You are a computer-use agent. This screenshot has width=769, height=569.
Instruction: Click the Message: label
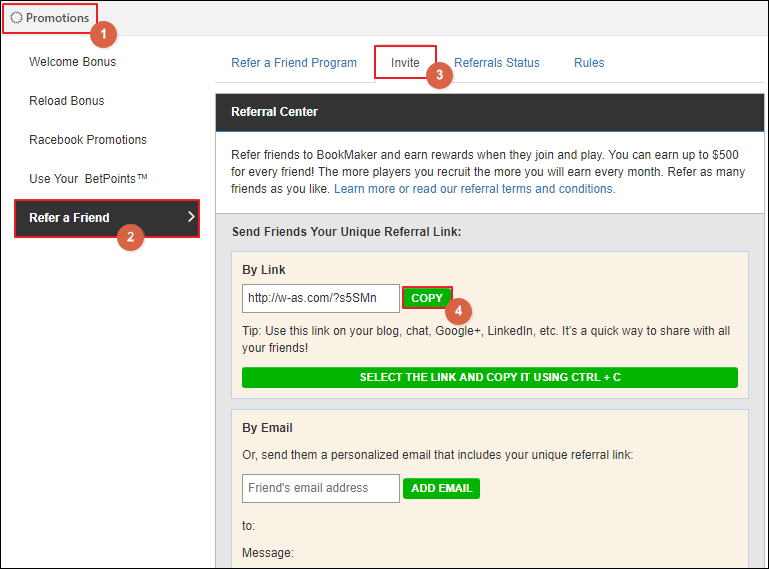click(x=268, y=553)
